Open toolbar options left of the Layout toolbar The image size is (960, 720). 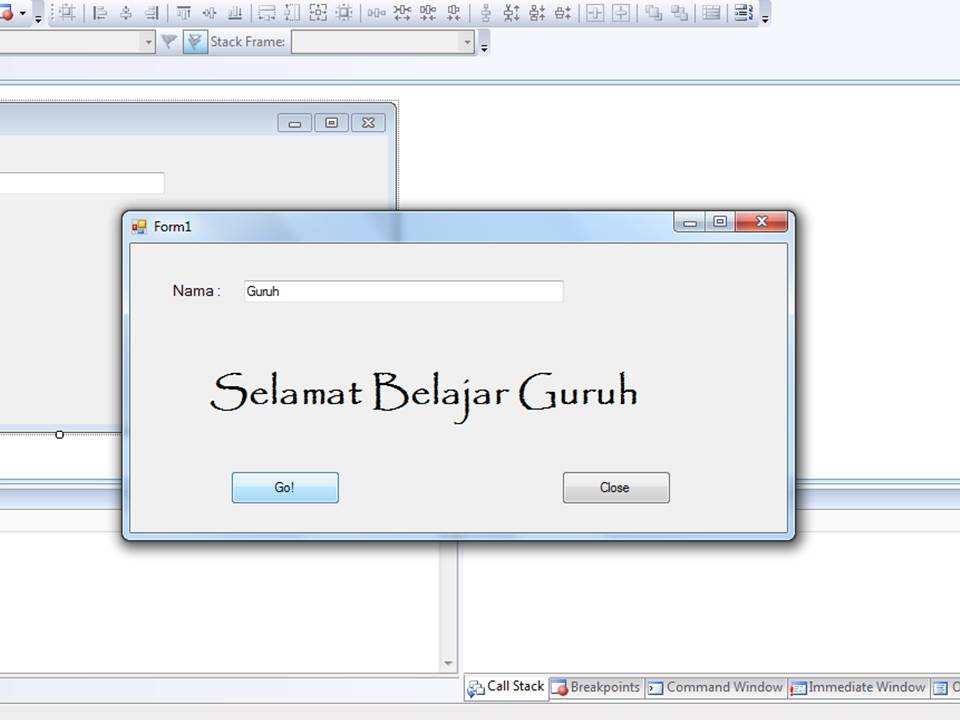38,17
